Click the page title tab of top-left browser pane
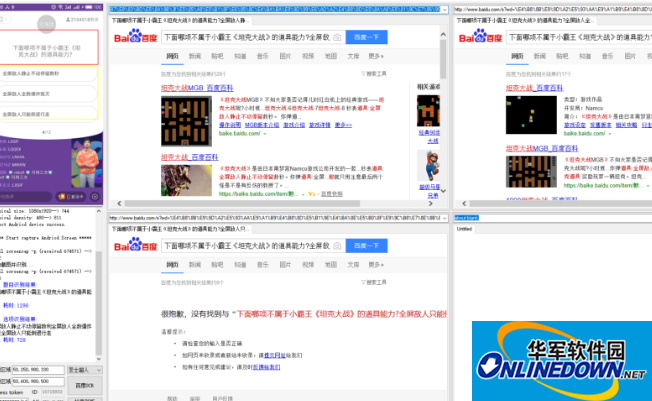Viewport: 652px width, 401px height. click(x=180, y=20)
